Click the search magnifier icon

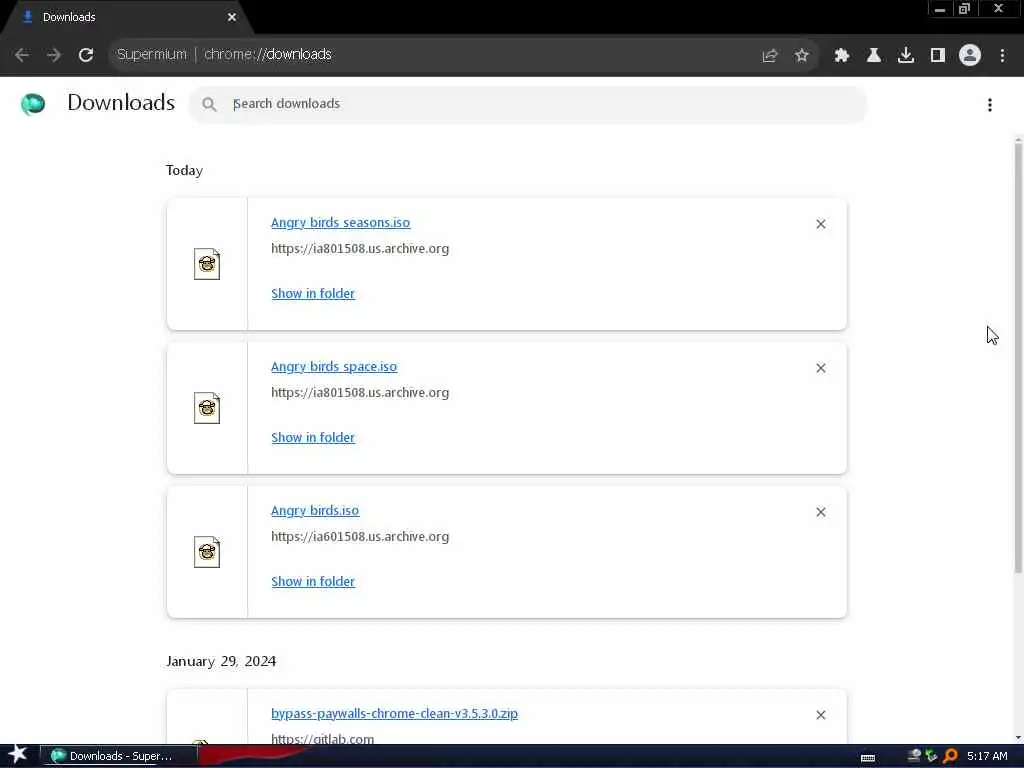click(209, 104)
